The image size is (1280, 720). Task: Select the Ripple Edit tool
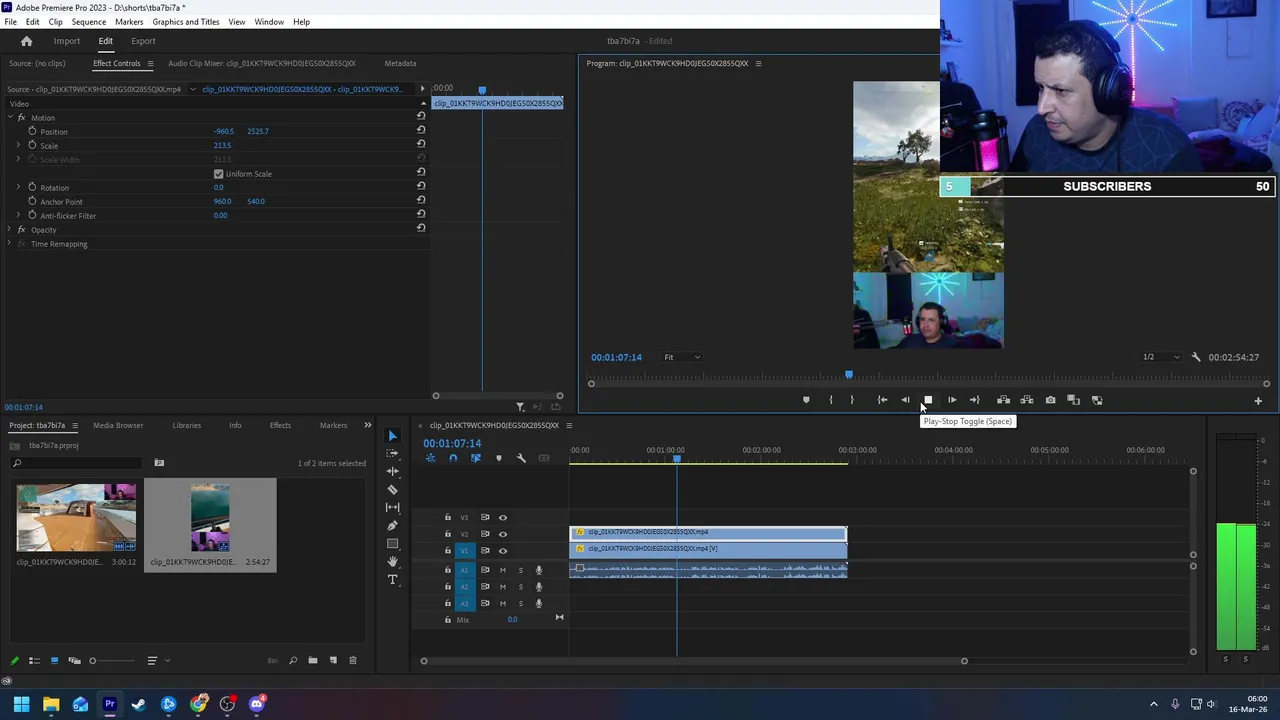(392, 471)
